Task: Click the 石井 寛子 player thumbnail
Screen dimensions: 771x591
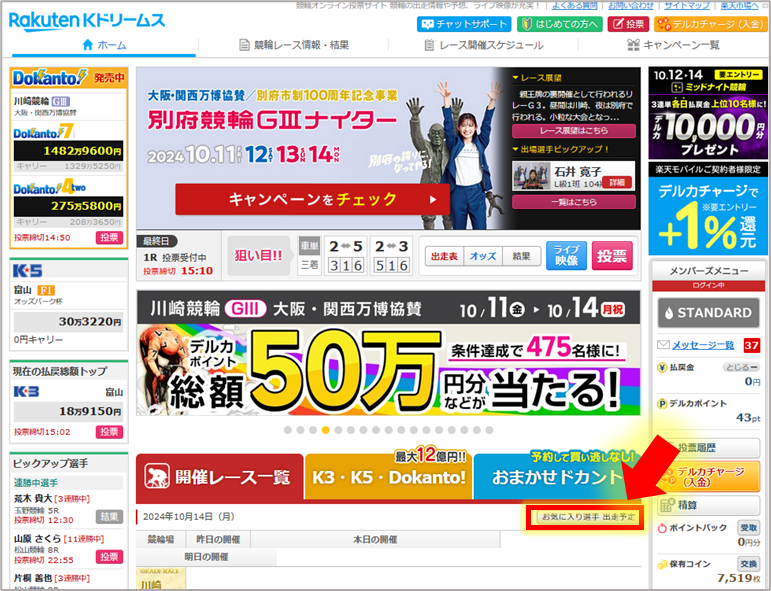Action: pos(531,176)
